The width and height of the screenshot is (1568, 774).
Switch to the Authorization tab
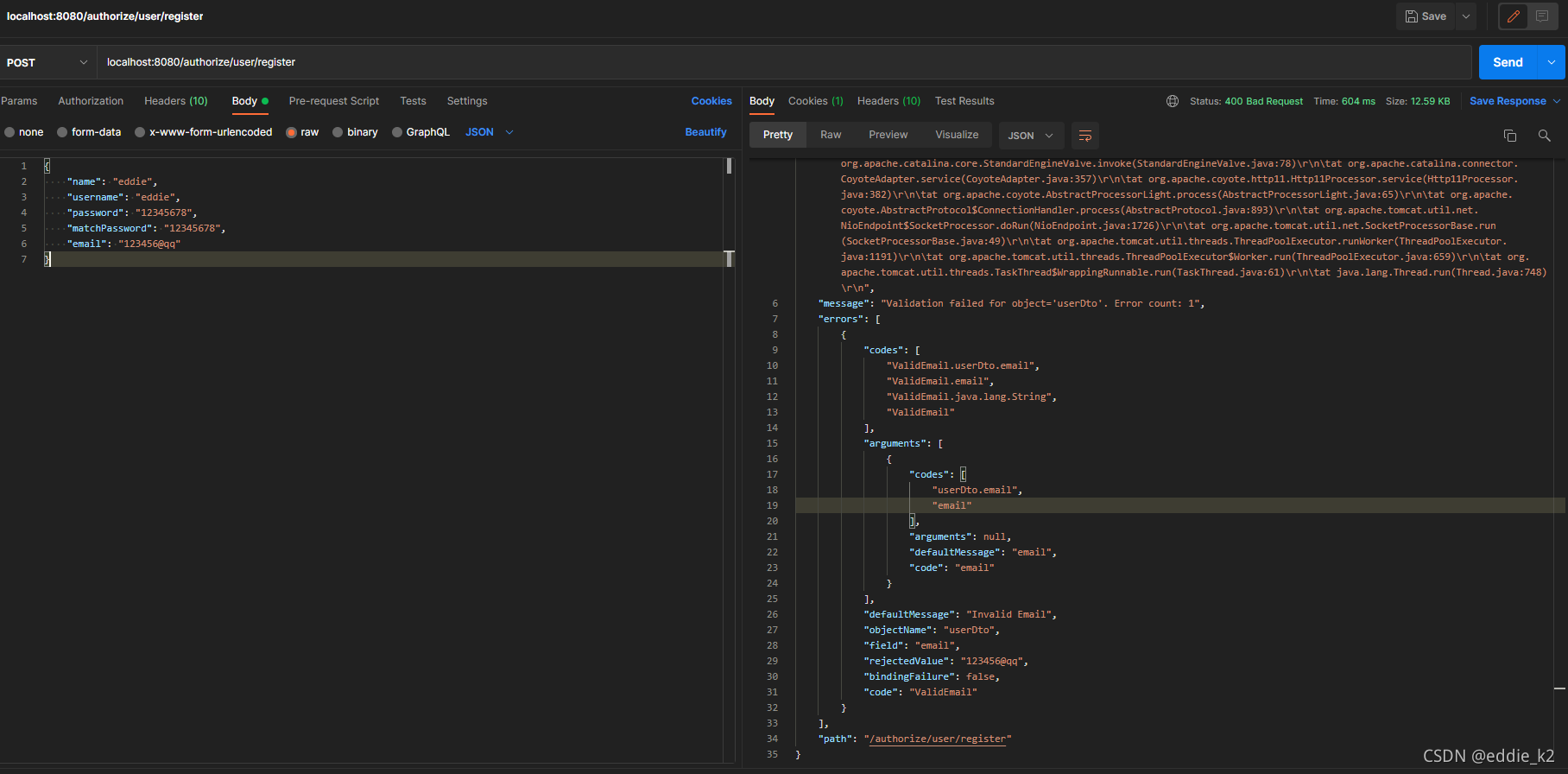91,101
